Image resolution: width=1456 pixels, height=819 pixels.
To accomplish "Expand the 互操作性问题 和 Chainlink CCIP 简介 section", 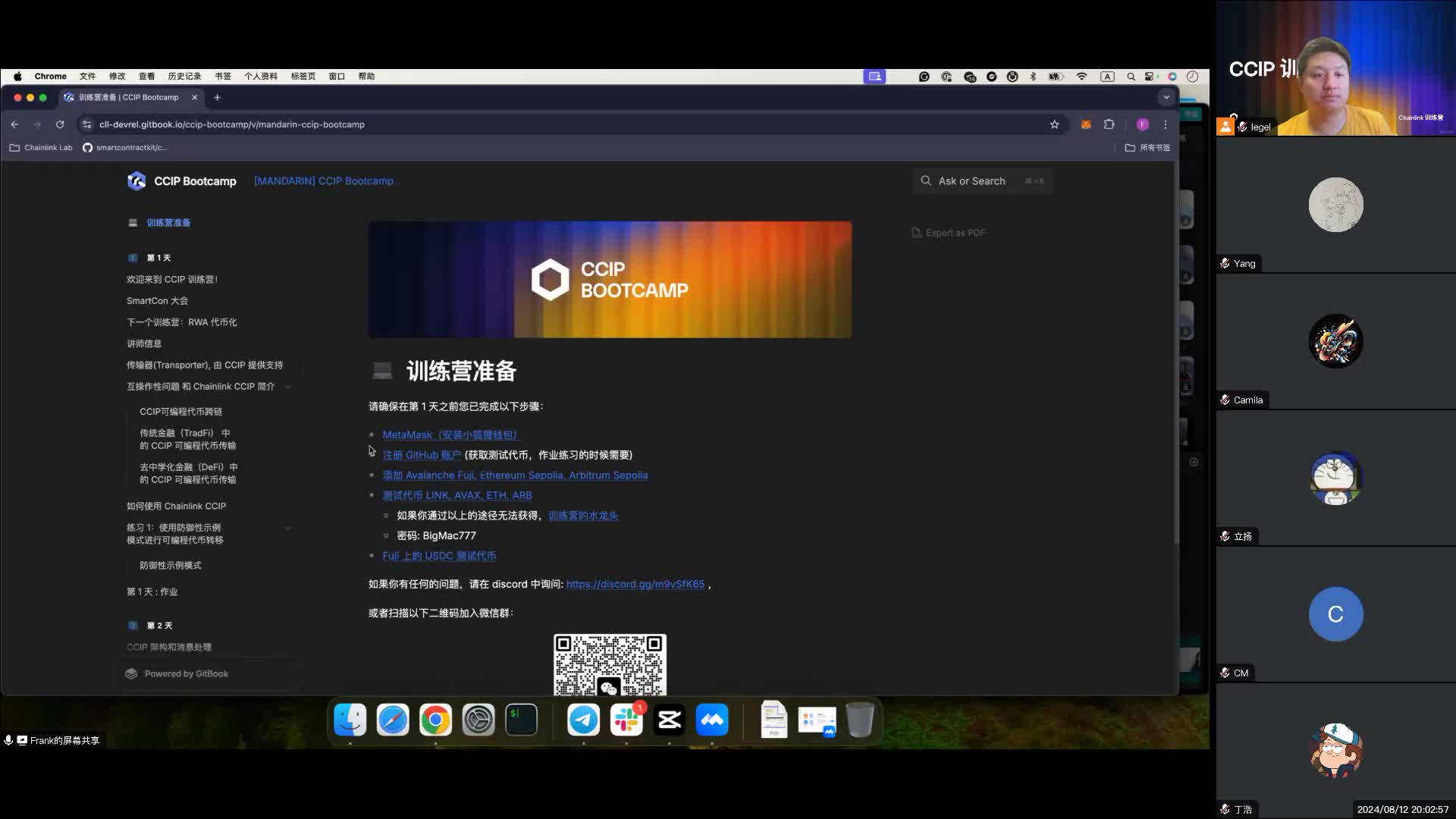I will 288,387.
